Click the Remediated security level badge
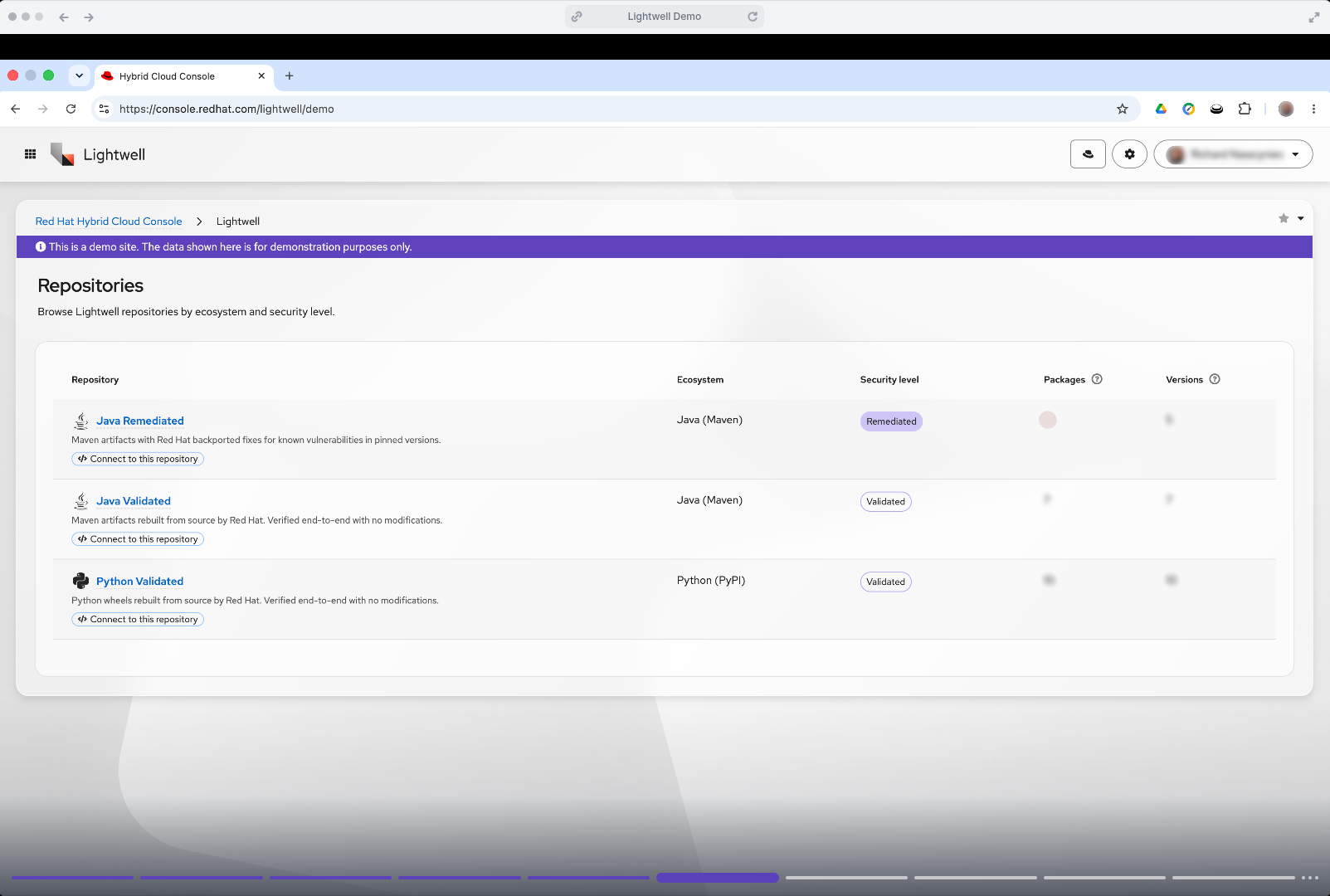Viewport: 1330px width, 896px height. point(891,421)
